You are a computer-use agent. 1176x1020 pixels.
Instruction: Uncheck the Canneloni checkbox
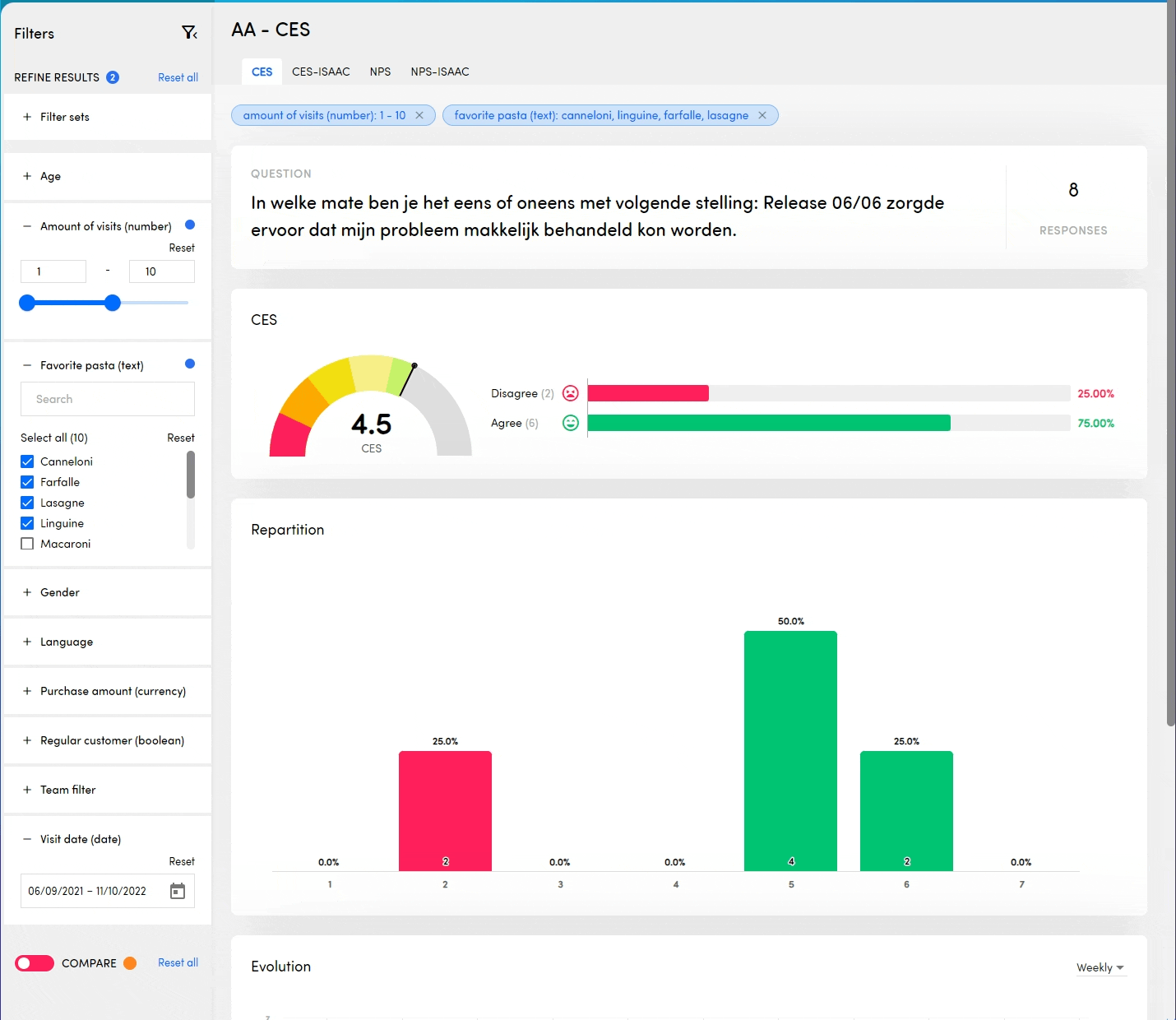(27, 461)
